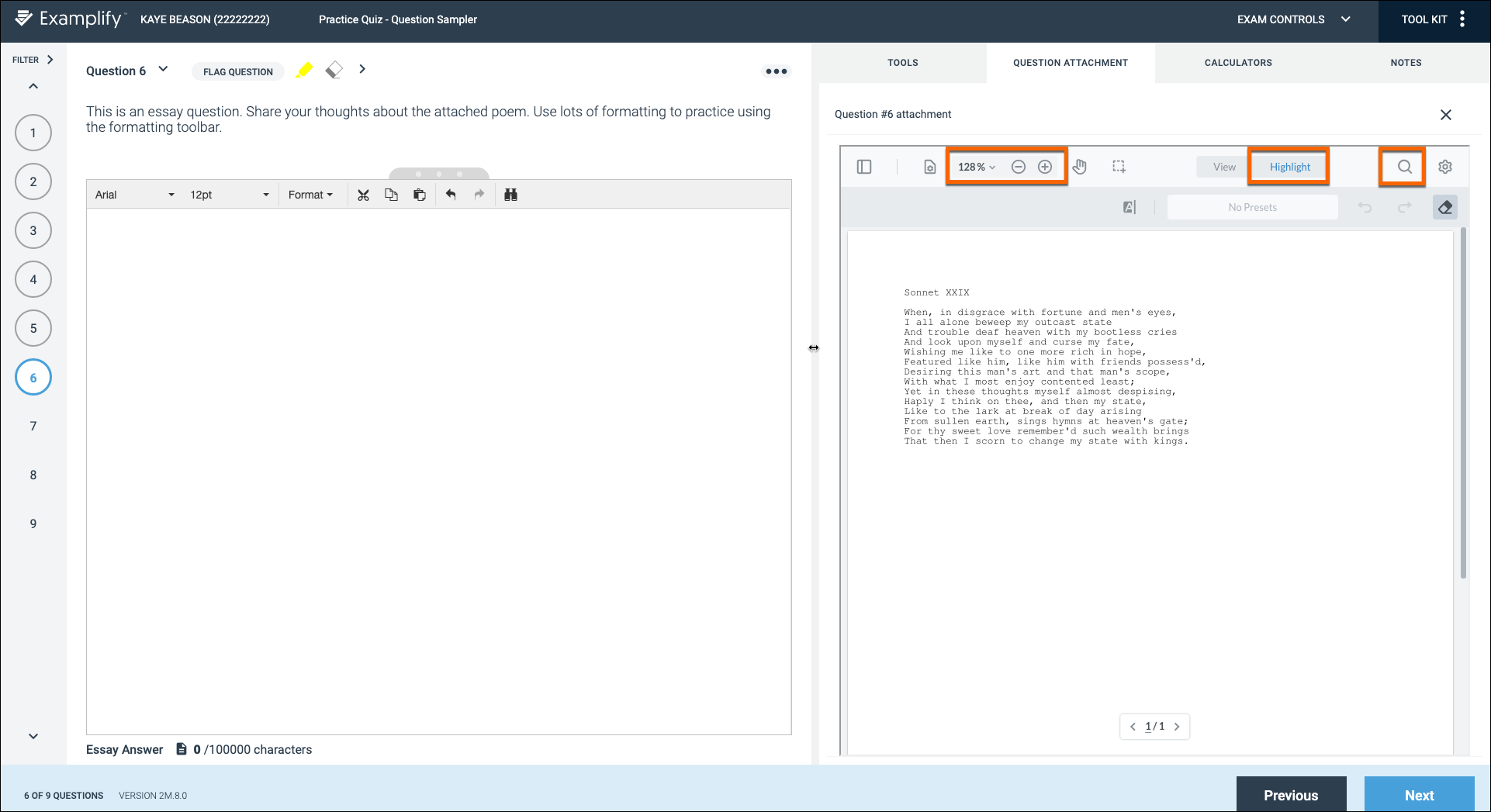Open the attachment search magnifier

[1405, 167]
